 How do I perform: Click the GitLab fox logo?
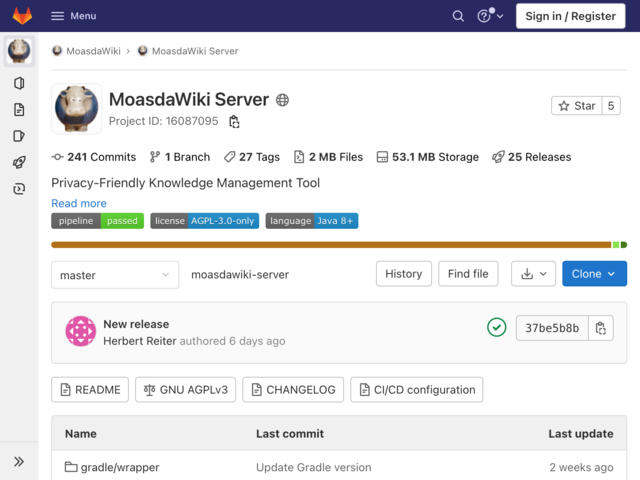(x=22, y=16)
